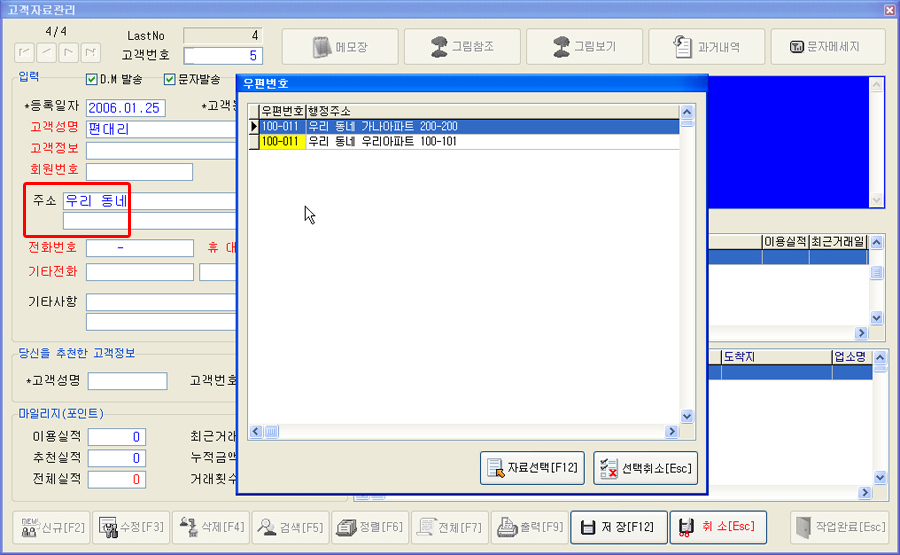
Task: Click 추천실적 mileage field
Action: (x=117, y=458)
